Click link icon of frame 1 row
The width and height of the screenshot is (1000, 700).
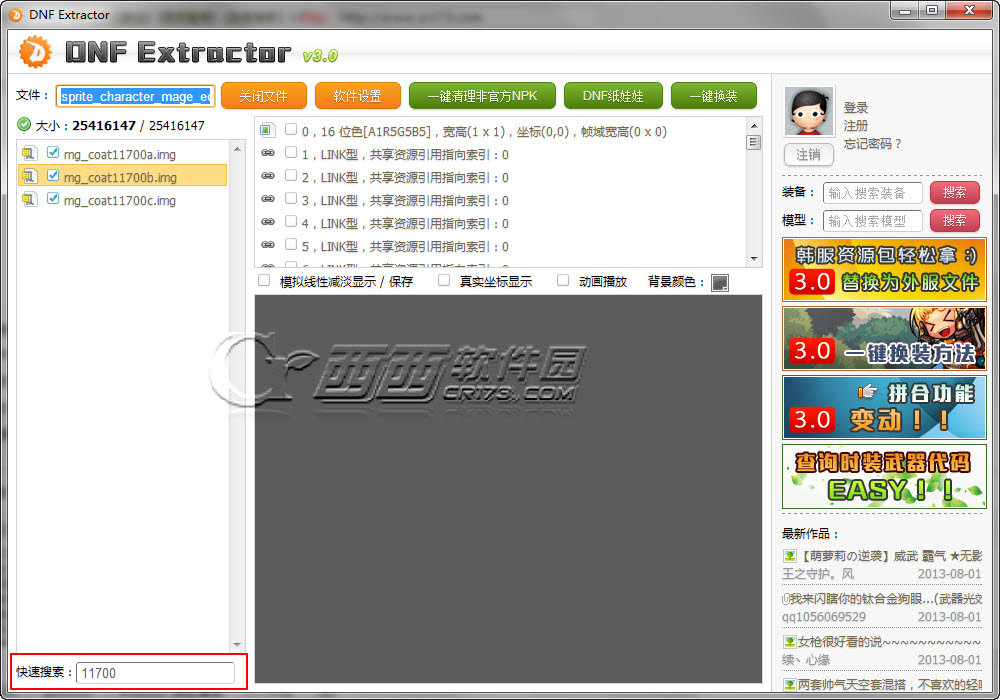click(268, 153)
